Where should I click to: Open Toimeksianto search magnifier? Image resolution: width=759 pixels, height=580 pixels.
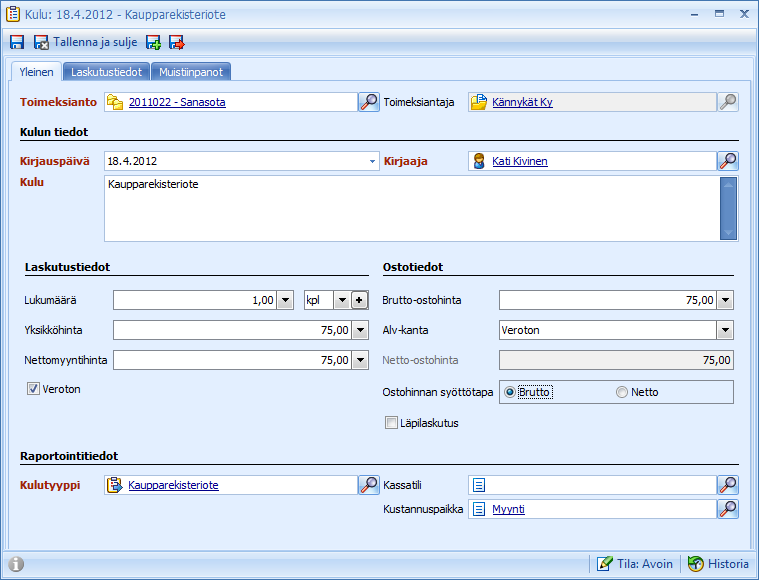[x=369, y=102]
